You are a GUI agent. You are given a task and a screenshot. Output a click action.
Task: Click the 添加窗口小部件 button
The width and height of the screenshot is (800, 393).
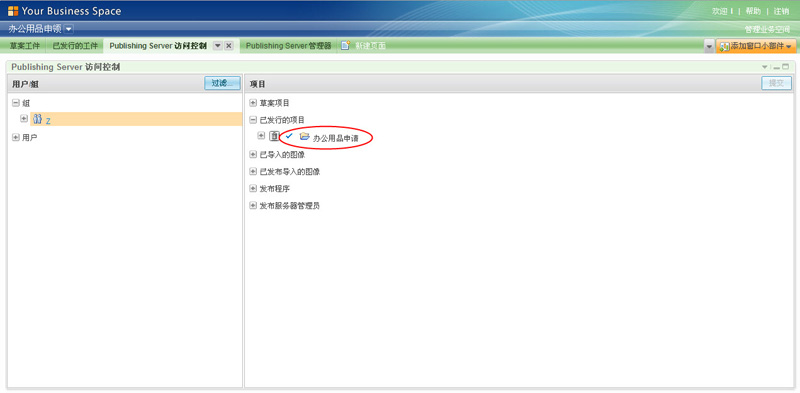point(756,46)
